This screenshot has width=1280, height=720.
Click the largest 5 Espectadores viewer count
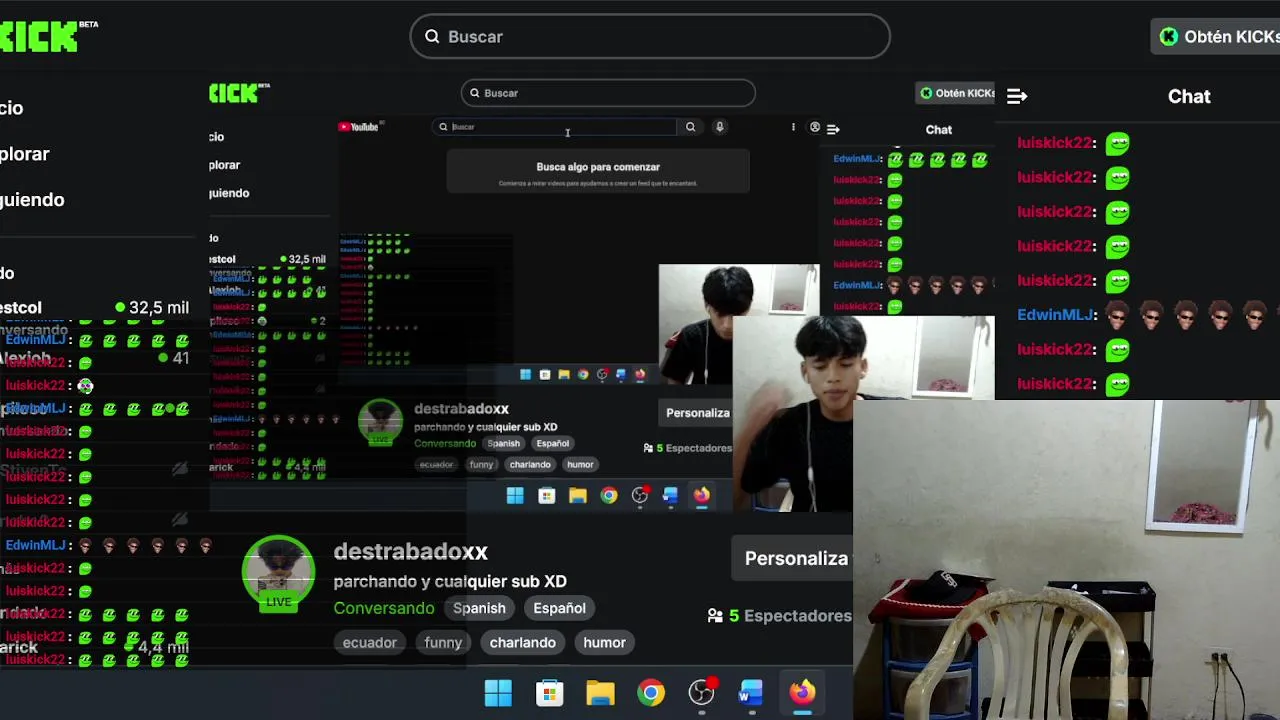[x=790, y=616]
